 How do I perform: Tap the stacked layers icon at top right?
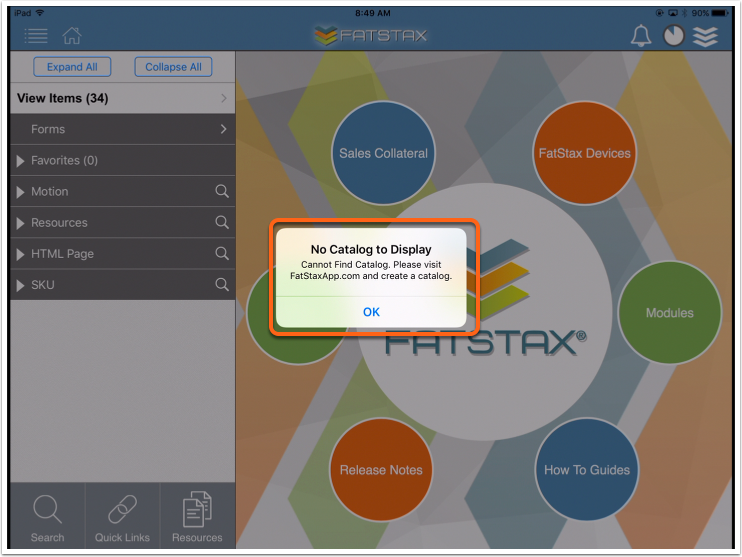706,36
